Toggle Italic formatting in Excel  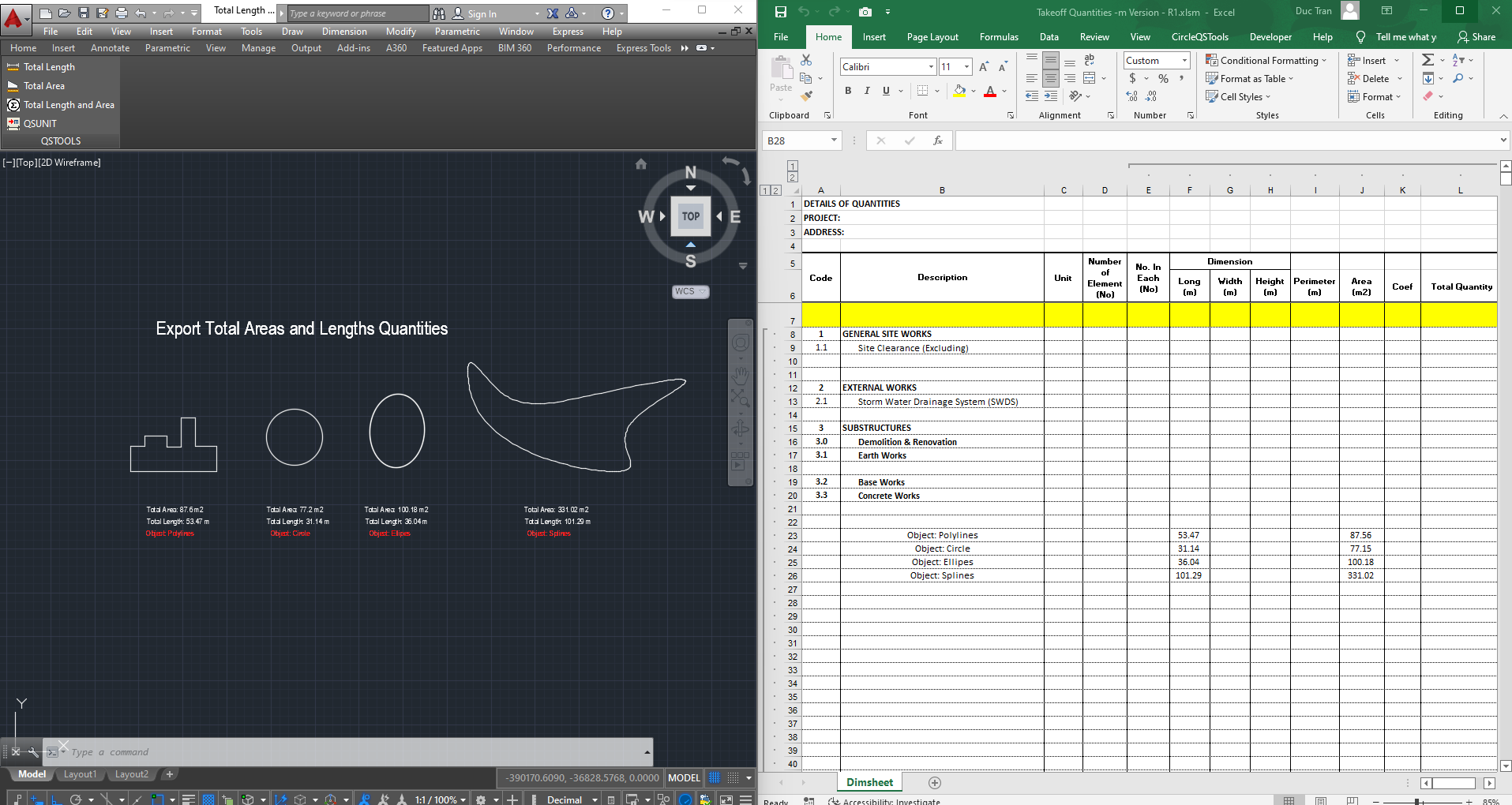click(x=867, y=91)
